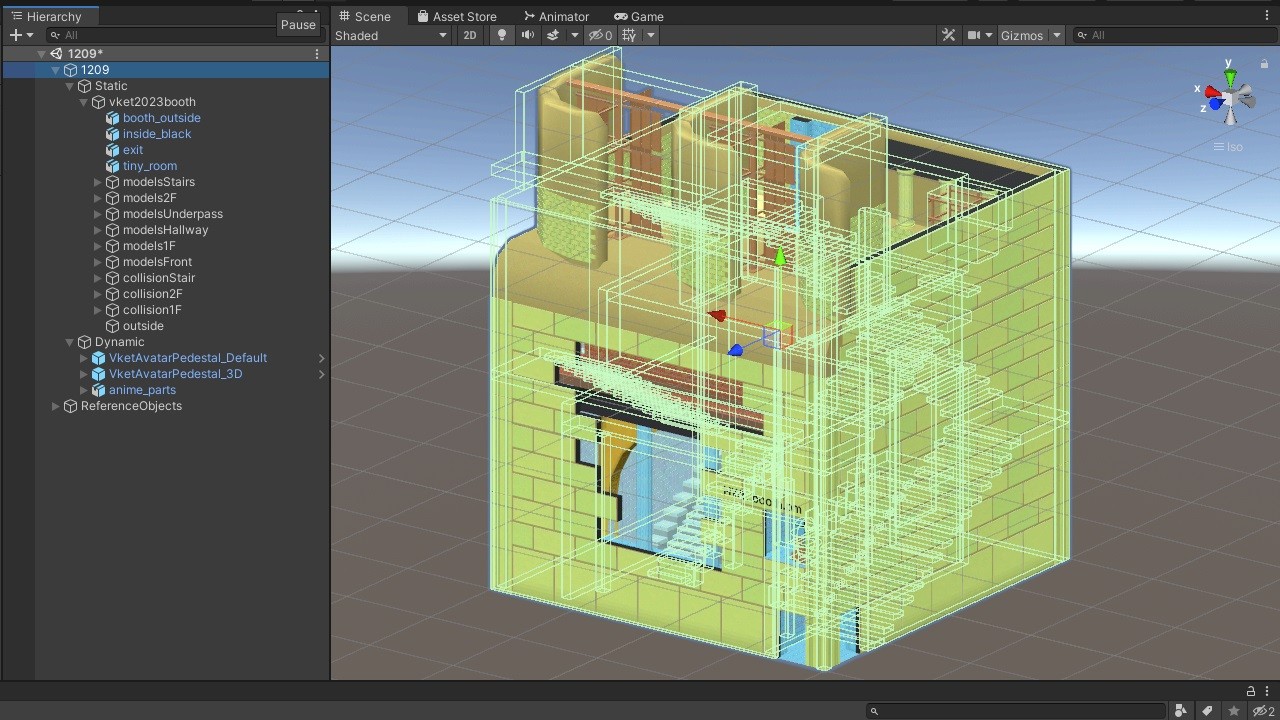The image size is (1280, 720).
Task: Select collisionStair object
Action: 158,278
